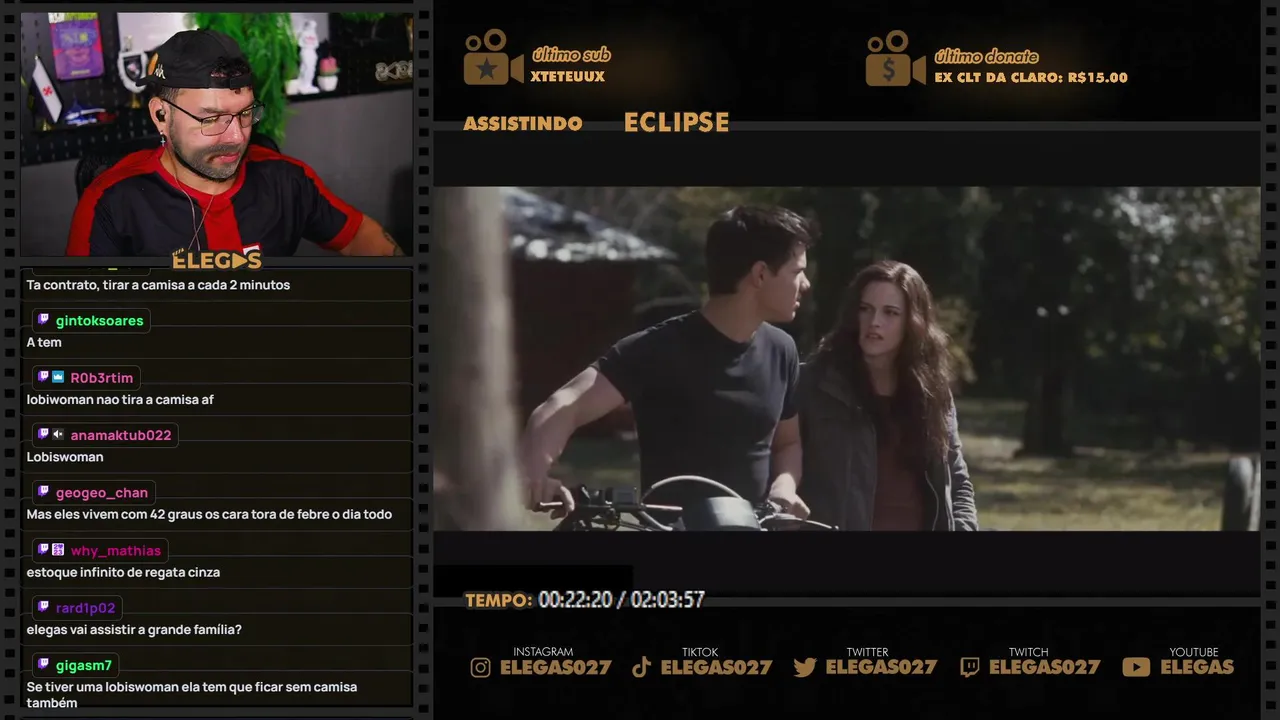Click the YouTube logo icon
Image resolution: width=1280 pixels, height=720 pixels.
(1136, 667)
